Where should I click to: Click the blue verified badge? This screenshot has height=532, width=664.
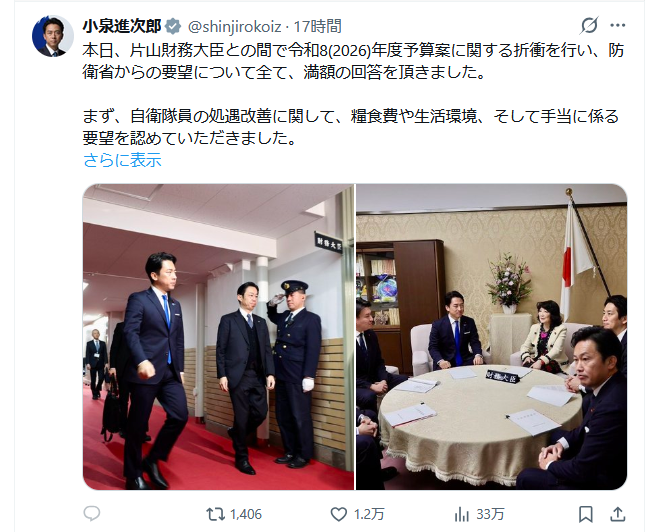click(173, 26)
